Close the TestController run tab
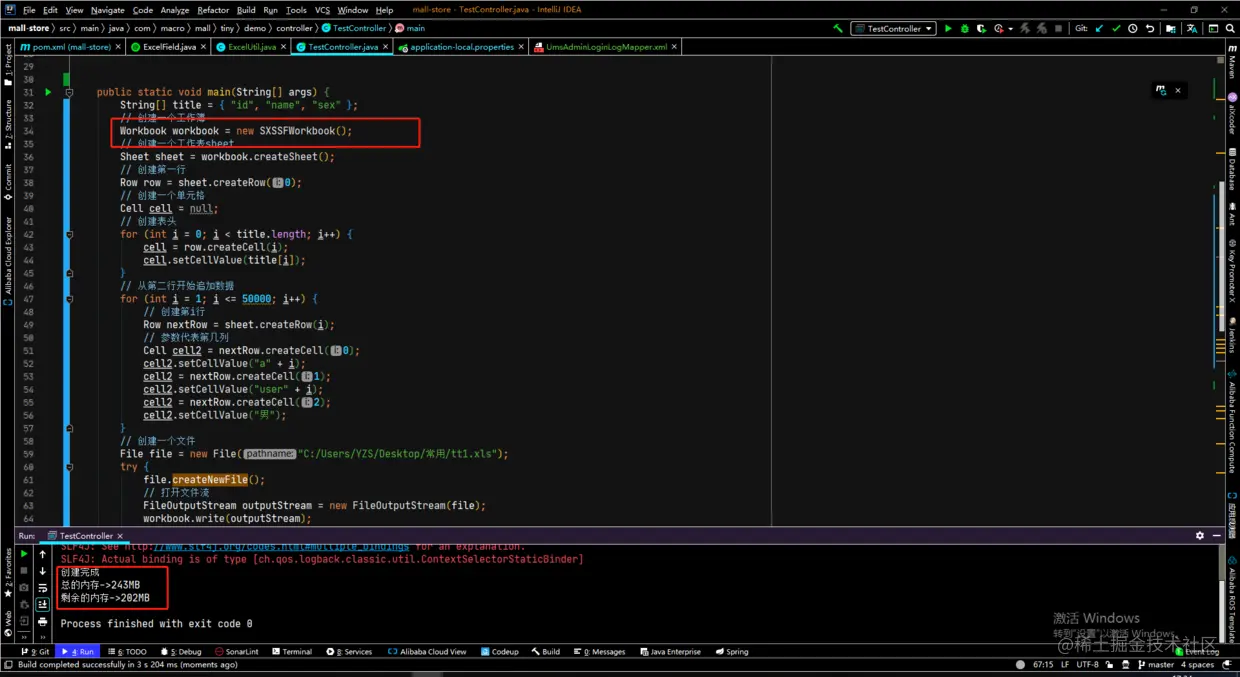 [121, 536]
